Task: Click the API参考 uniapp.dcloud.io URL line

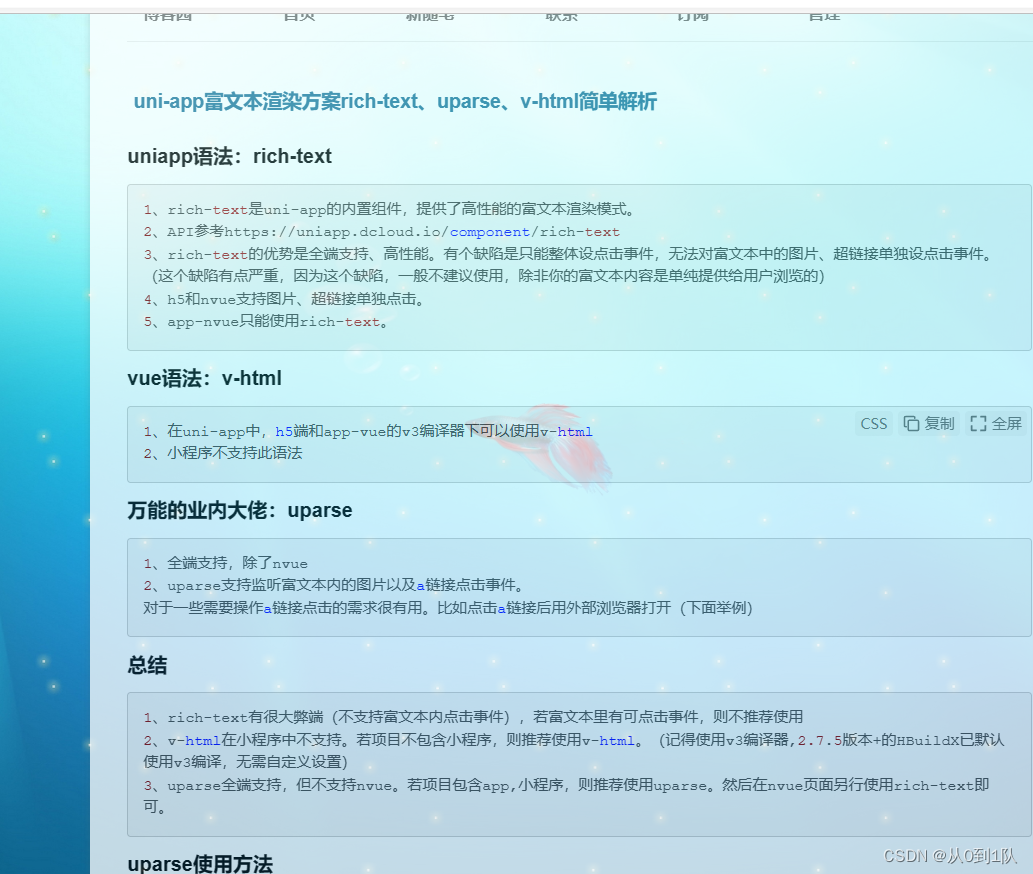Action: [x=382, y=232]
